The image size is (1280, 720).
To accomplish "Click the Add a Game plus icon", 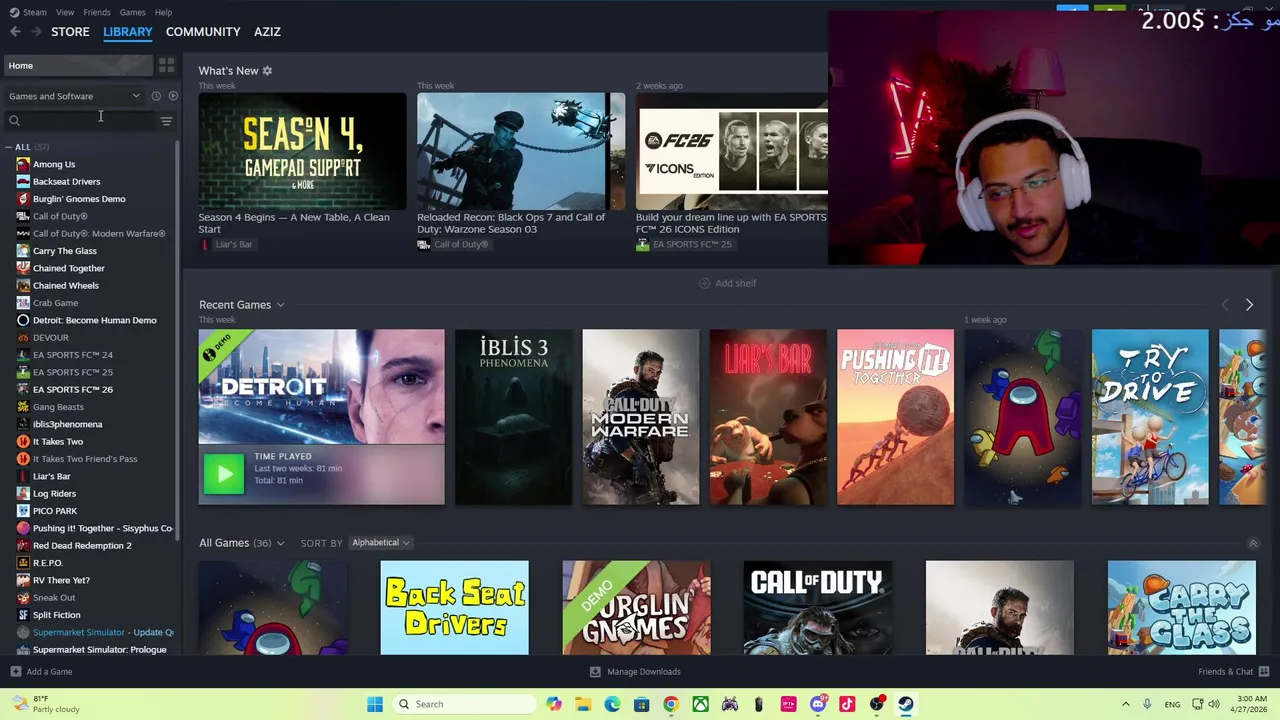I will pyautogui.click(x=15, y=672).
